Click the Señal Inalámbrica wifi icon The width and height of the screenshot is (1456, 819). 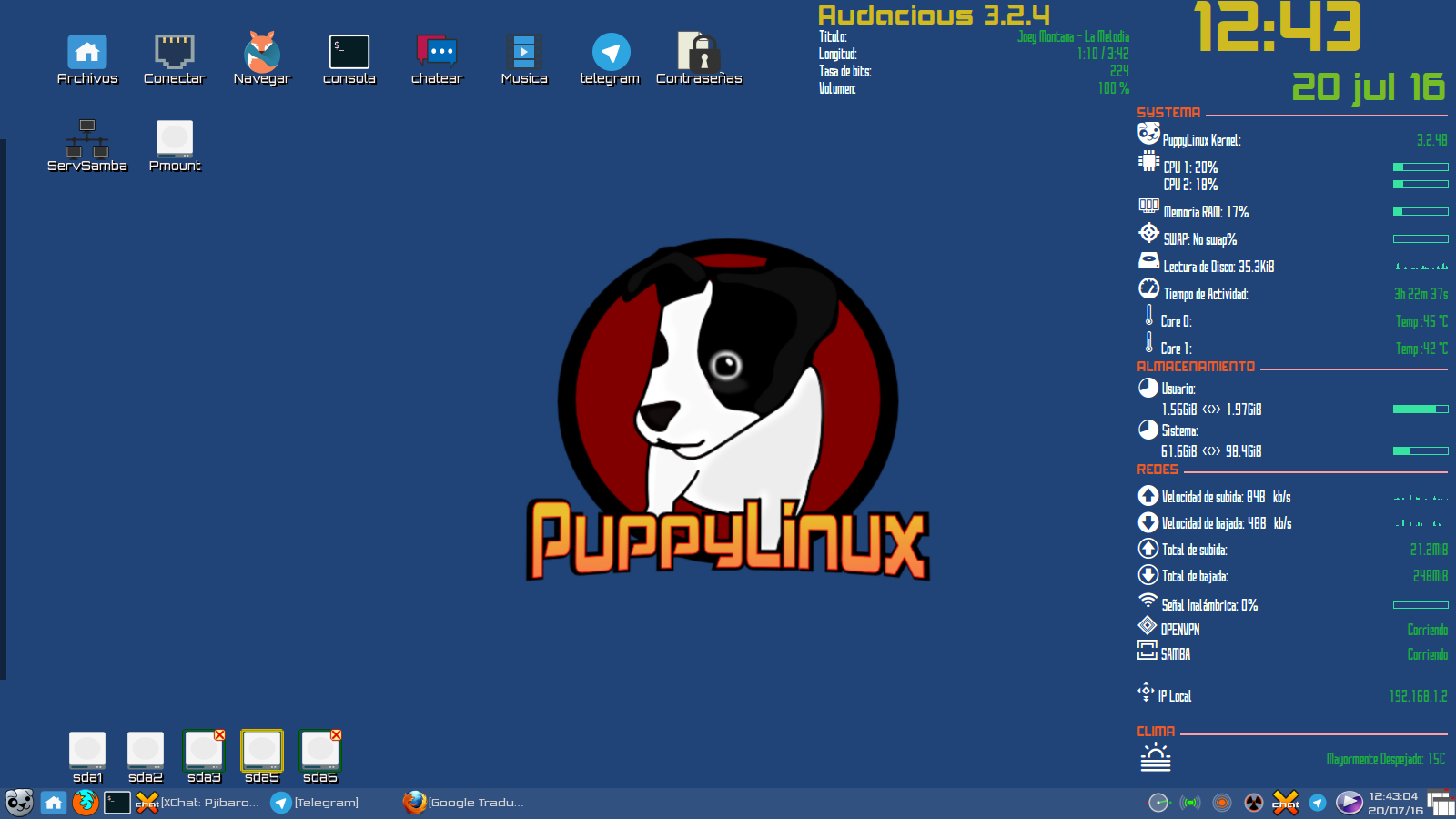1148,601
